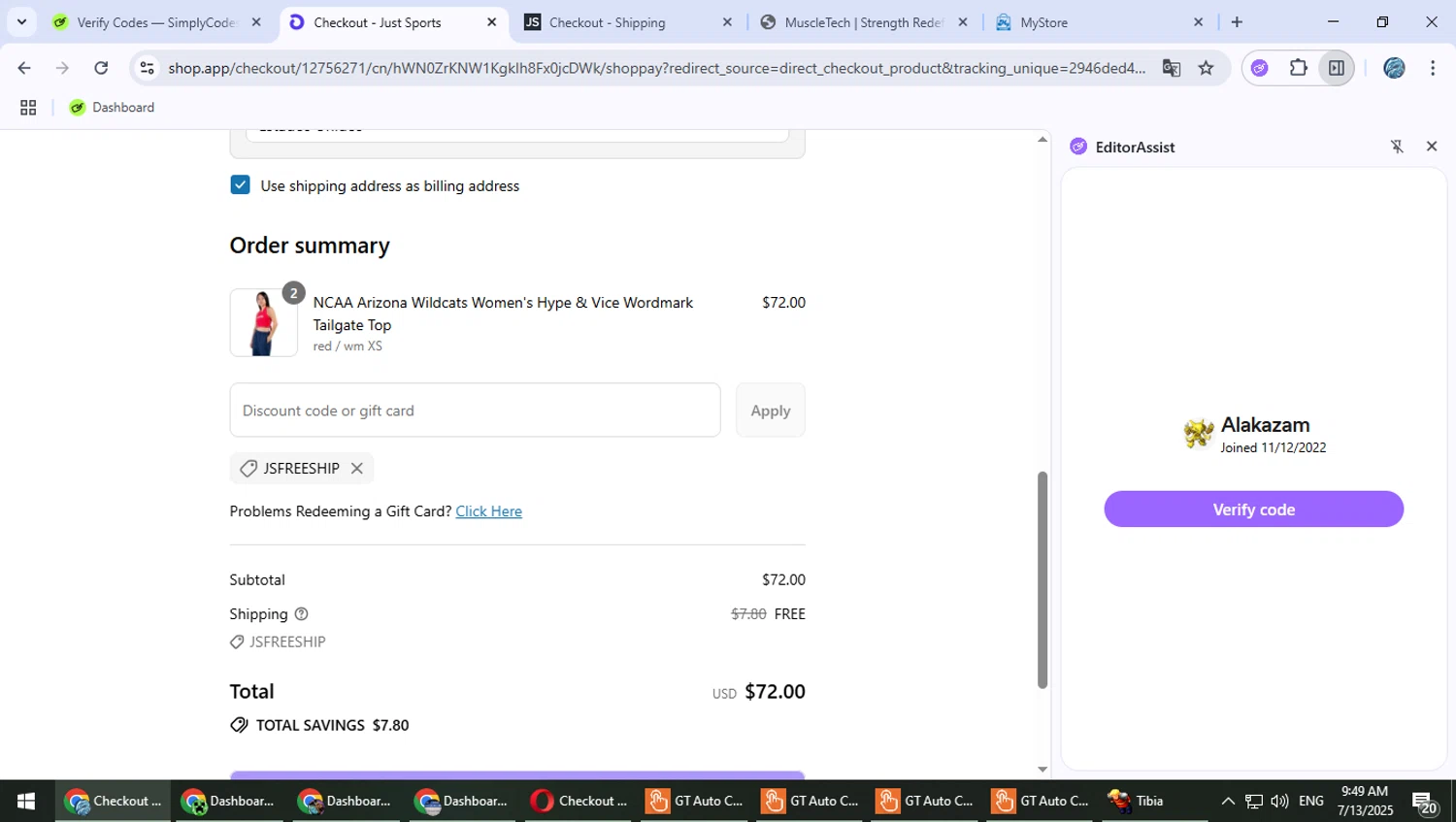Click the address bar URL
Screen dimensions: 1456x822
[656, 68]
